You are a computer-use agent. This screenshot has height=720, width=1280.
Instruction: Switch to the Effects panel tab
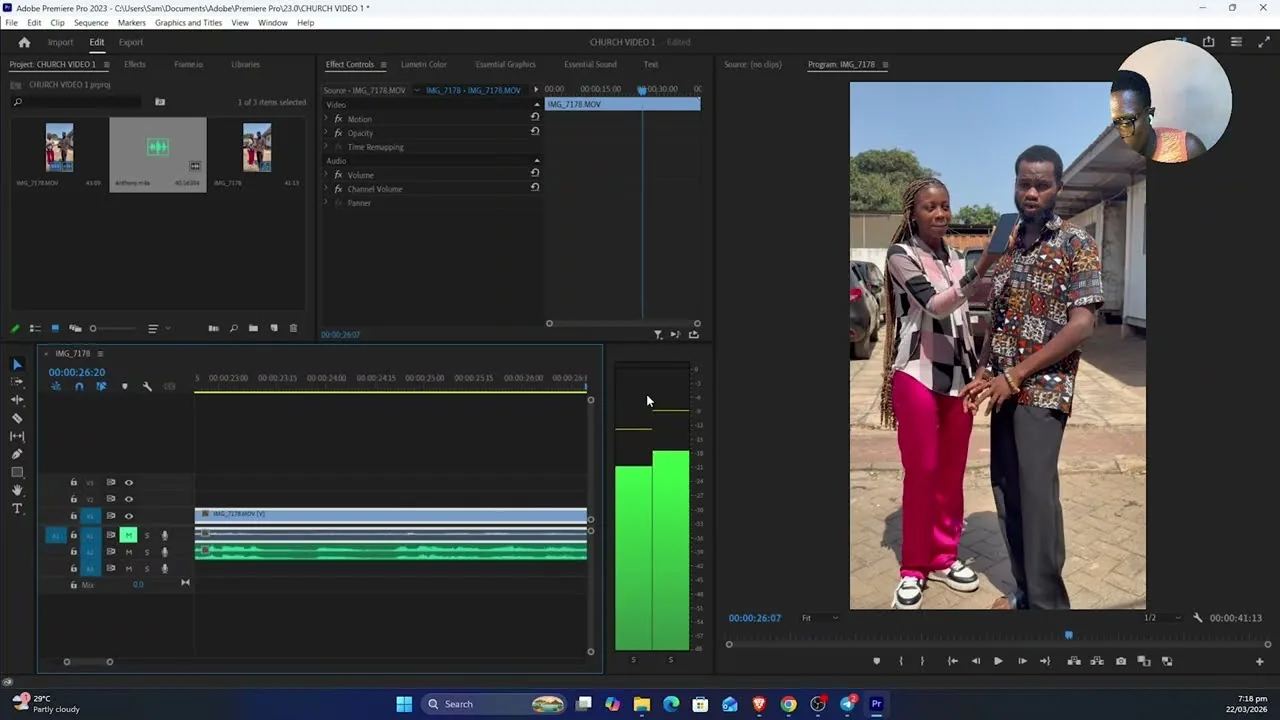pos(135,64)
